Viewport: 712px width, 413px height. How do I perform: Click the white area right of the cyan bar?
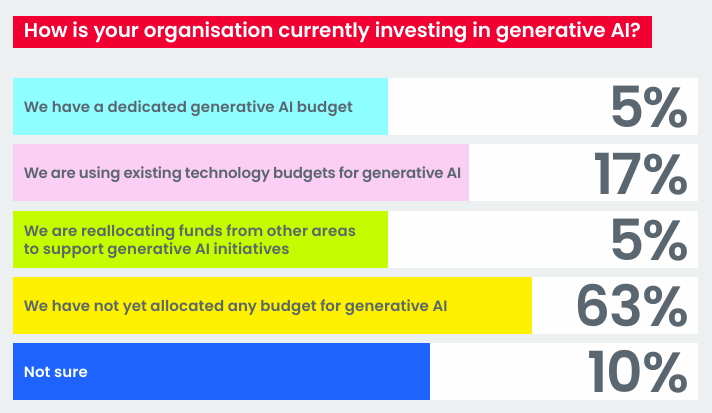497,106
